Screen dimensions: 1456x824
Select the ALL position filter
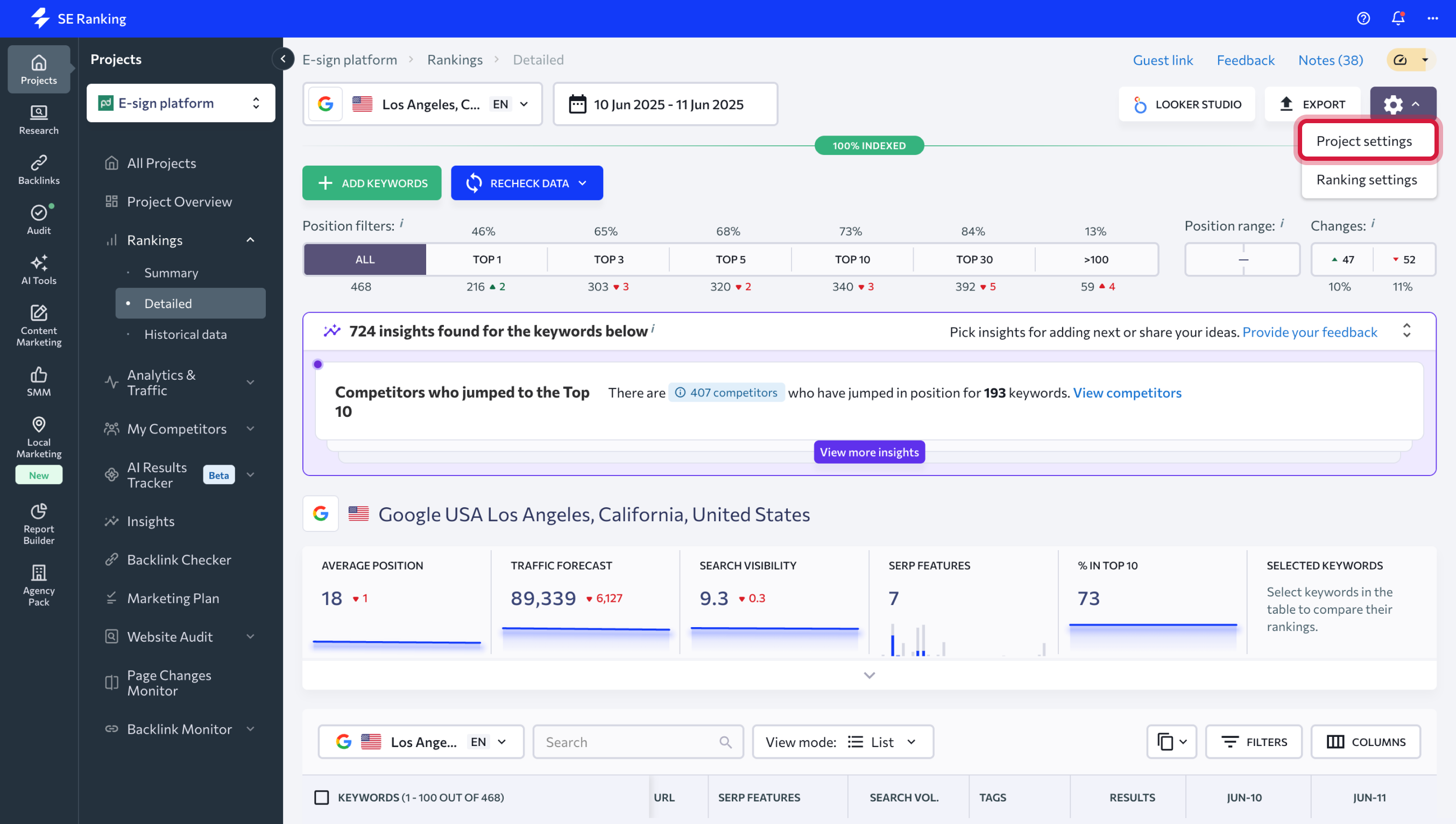[365, 260]
